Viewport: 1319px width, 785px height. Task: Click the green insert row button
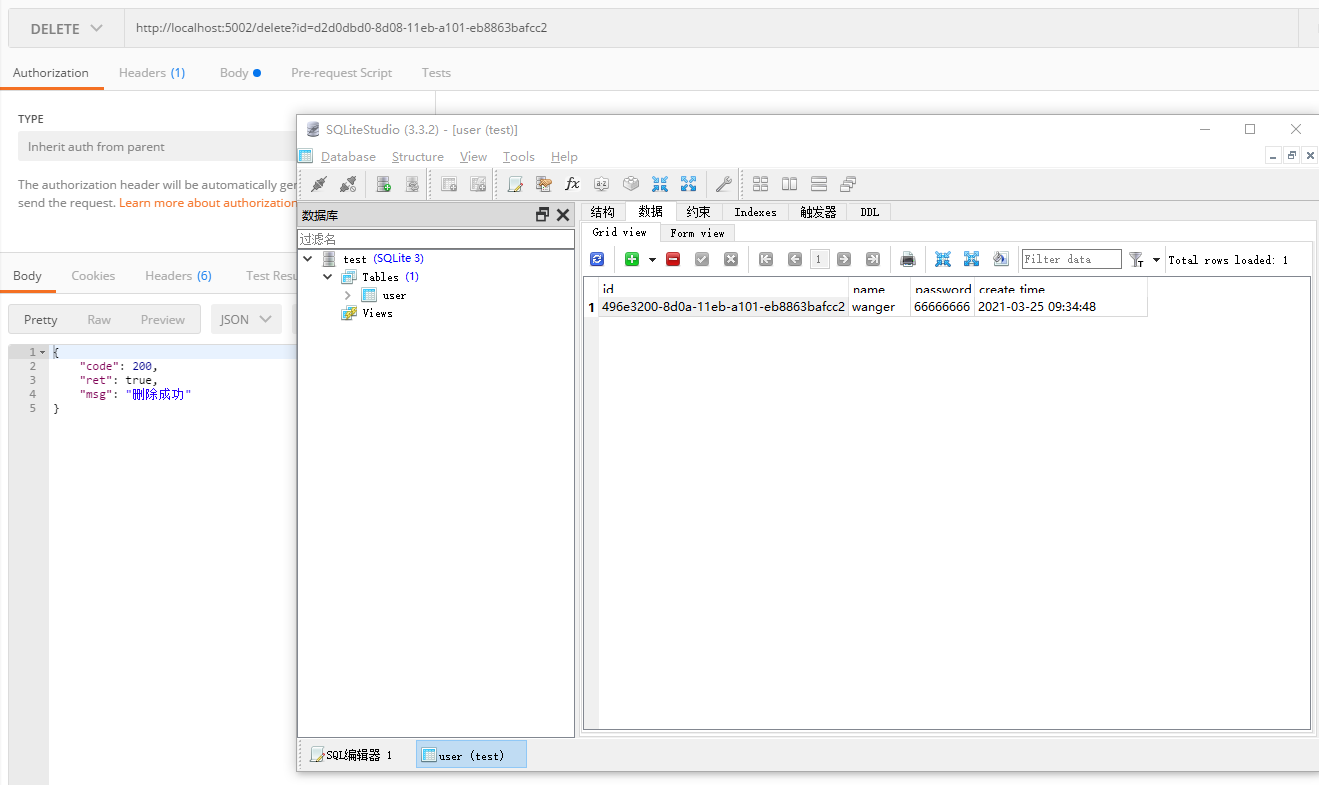[x=632, y=259]
